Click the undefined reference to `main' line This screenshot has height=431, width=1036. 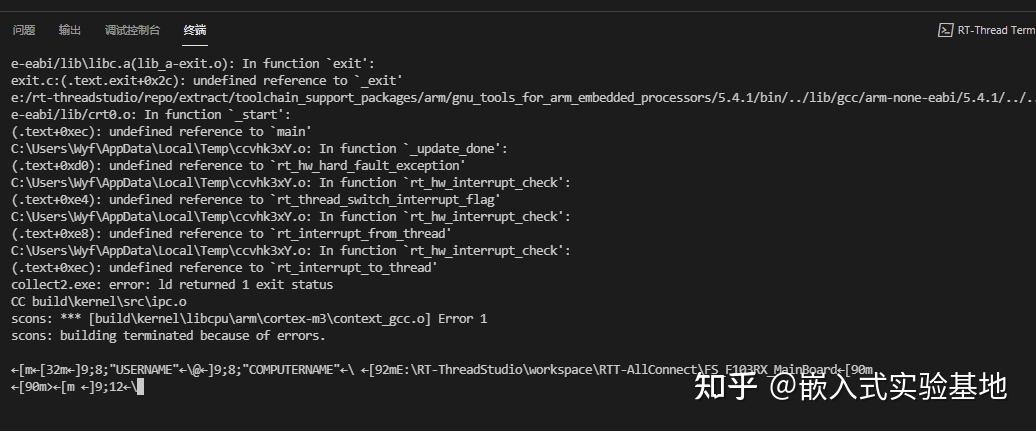(162, 131)
